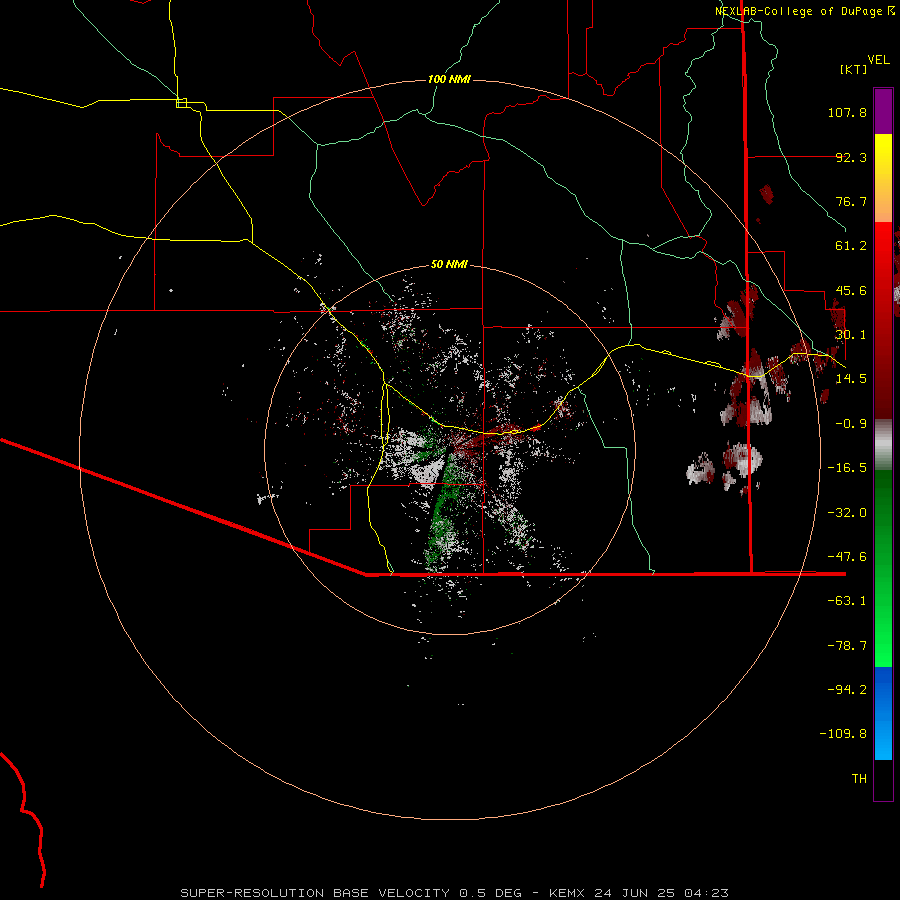Select the -78.7 legend value
The image size is (900, 900).
847,646
